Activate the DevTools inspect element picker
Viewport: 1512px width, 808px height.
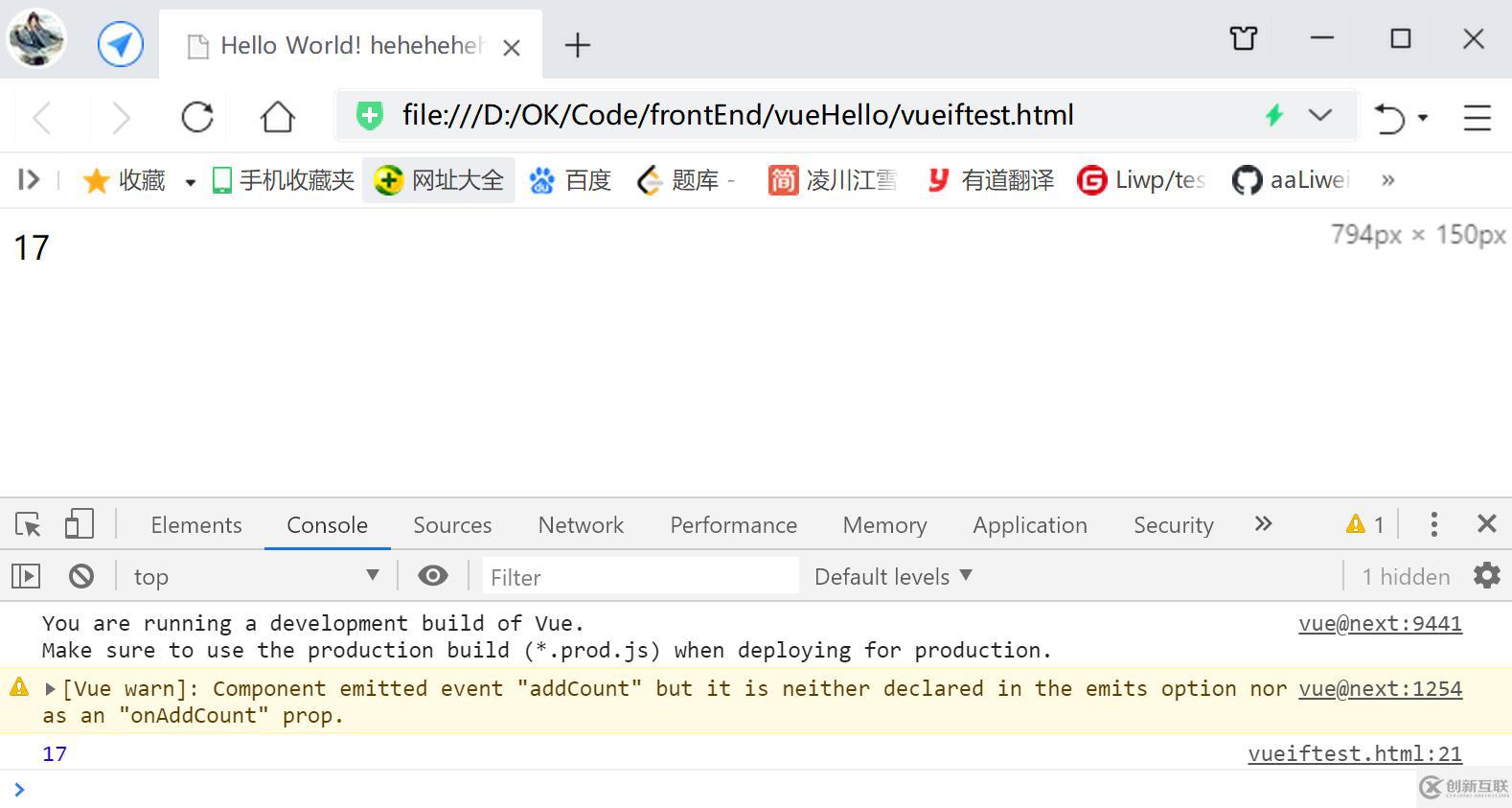pyautogui.click(x=28, y=524)
